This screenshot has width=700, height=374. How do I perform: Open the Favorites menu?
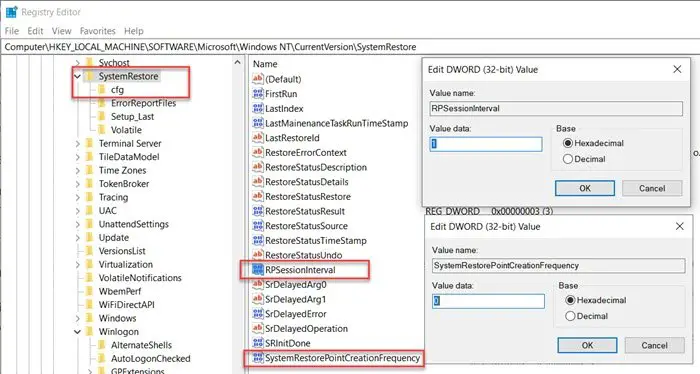[x=98, y=31]
